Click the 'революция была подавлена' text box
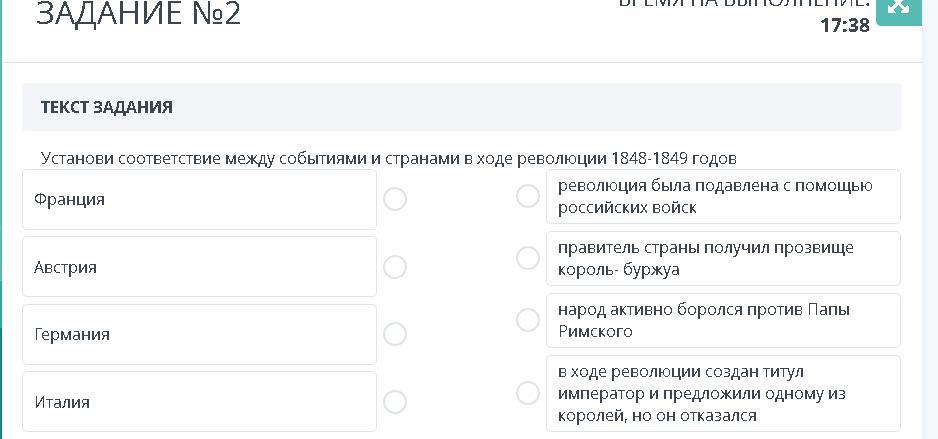Image resolution: width=938 pixels, height=439 pixels. pos(723,196)
